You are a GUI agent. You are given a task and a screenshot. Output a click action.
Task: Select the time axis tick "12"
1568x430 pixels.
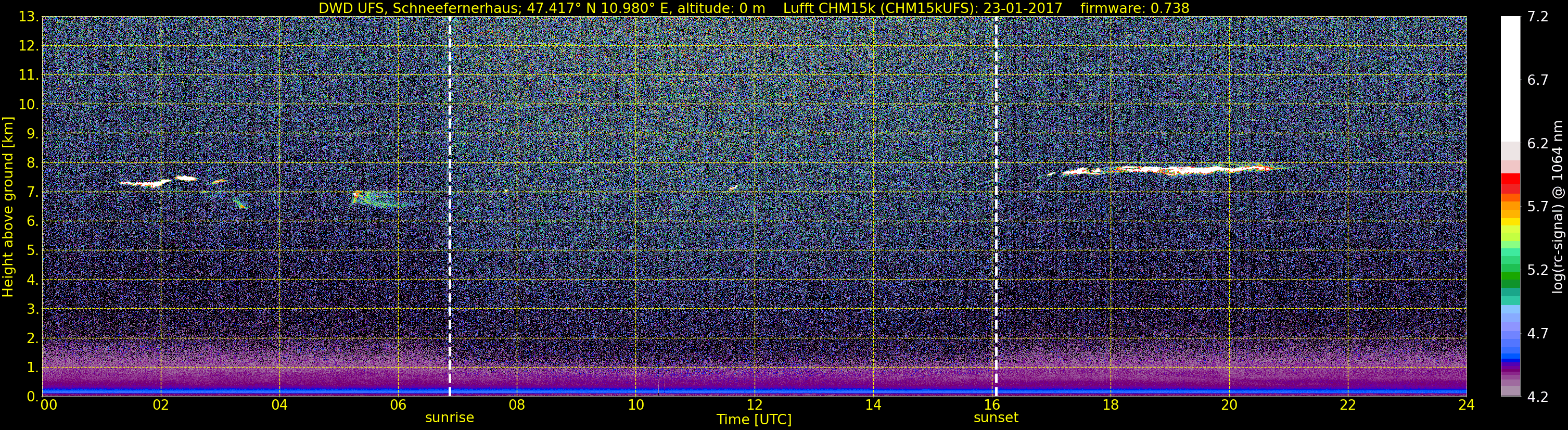tap(754, 406)
